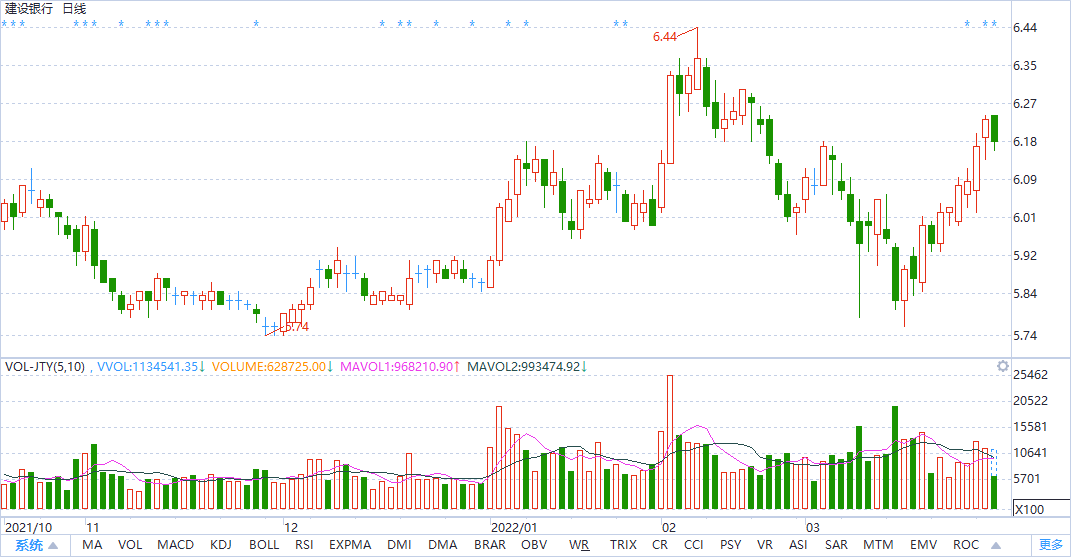Viewport: 1071px width, 557px height.
Task: Choose the DMA indicator
Action: coord(443,545)
